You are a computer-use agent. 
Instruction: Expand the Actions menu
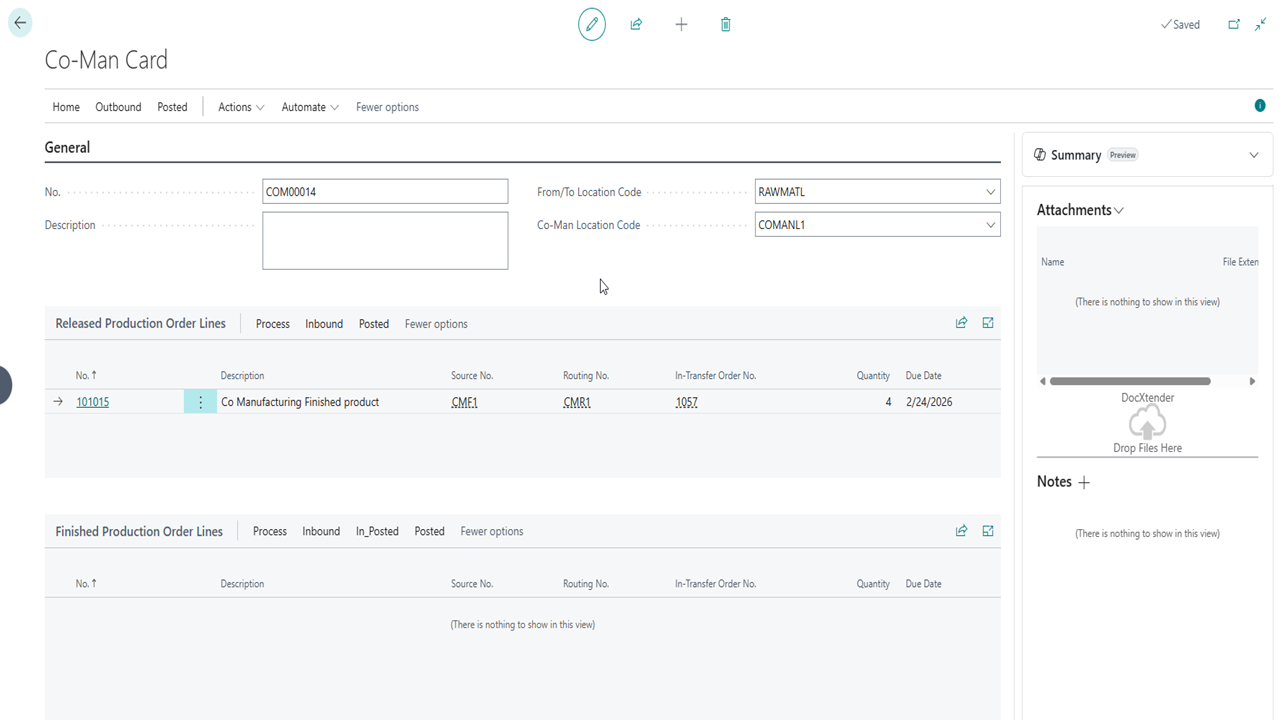241,107
